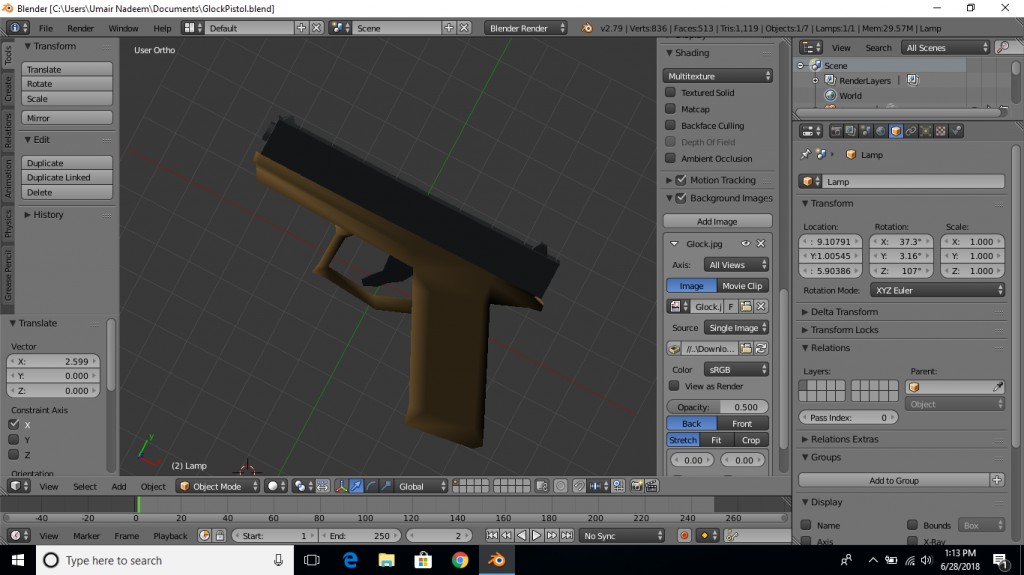Toggle the snap magnet icon in viewport header
This screenshot has height=575, width=1024.
(579, 486)
